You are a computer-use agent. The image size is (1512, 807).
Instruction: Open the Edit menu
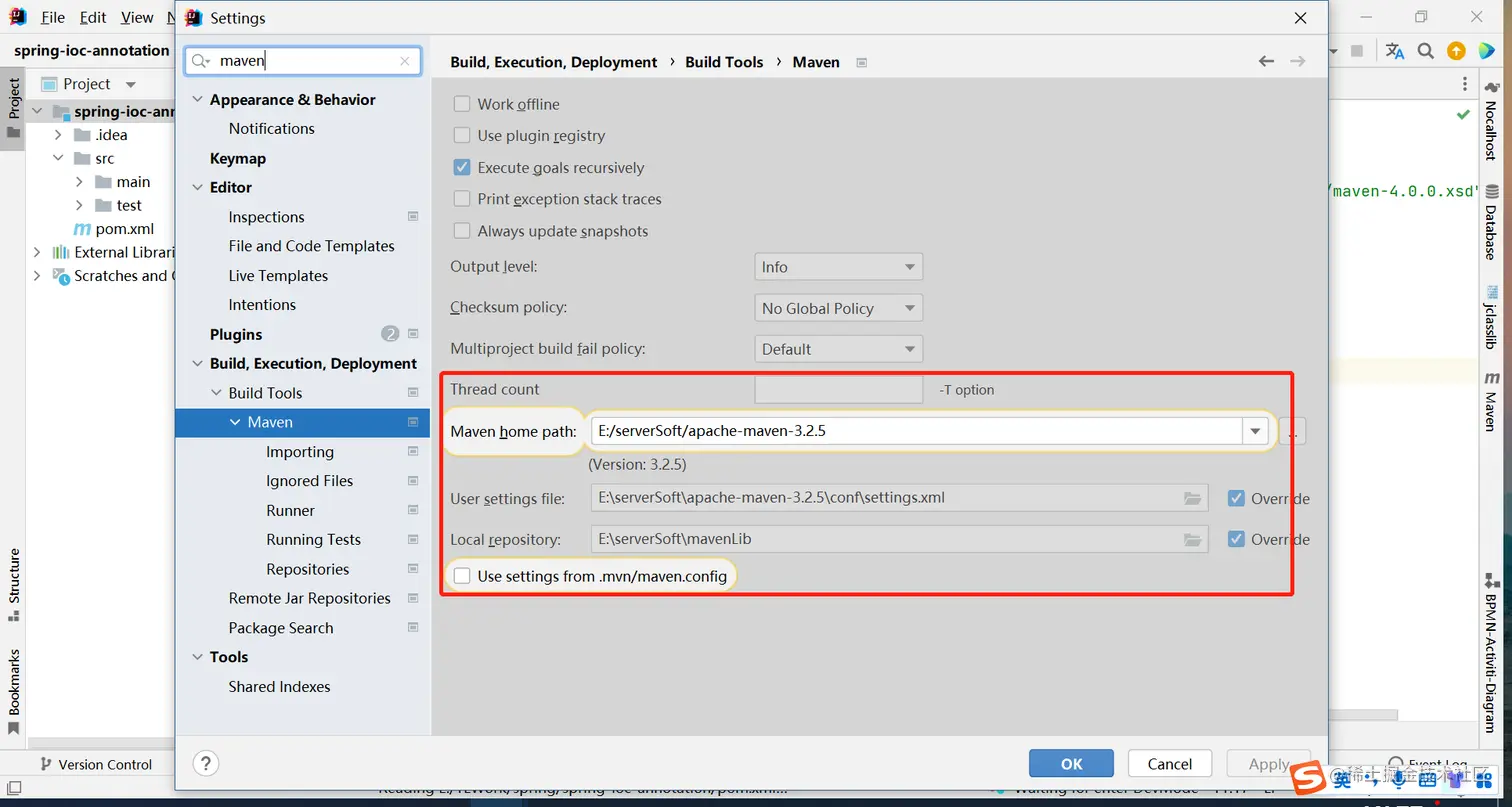tap(93, 18)
